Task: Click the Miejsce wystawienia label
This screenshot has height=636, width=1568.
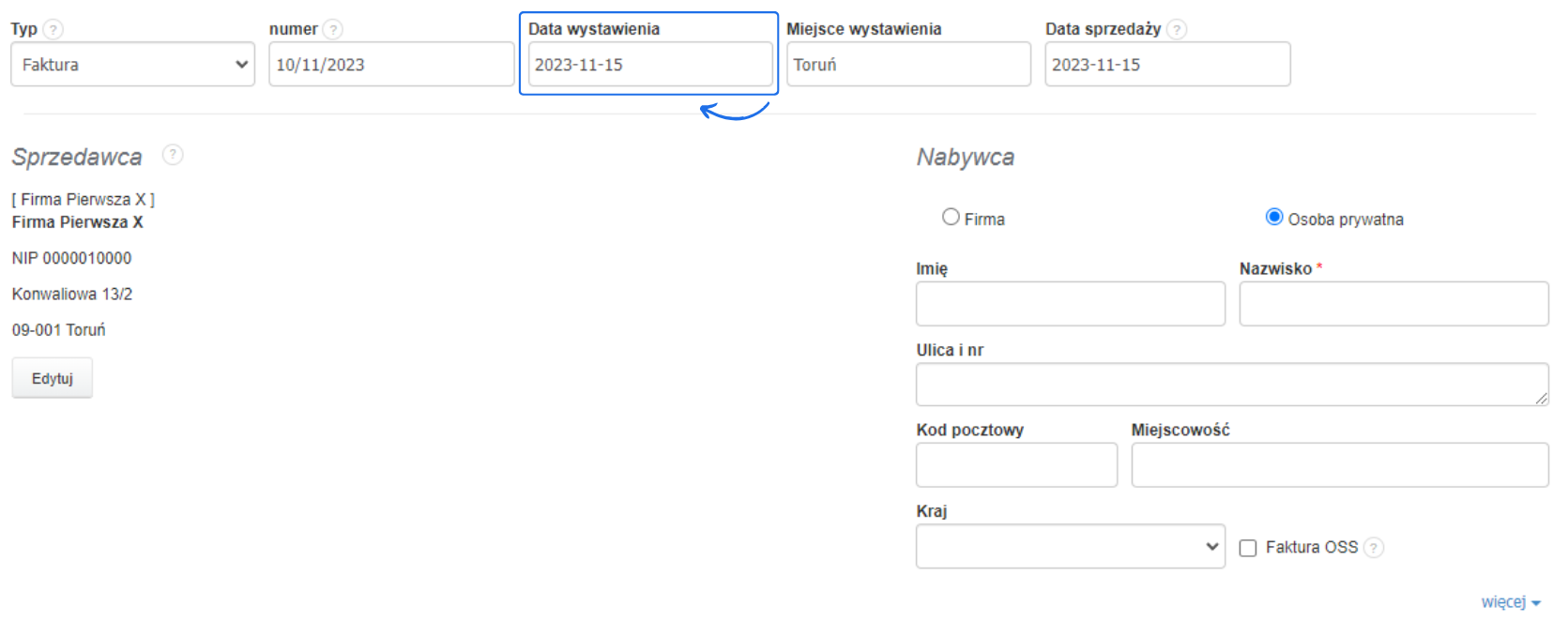Action: [x=864, y=29]
